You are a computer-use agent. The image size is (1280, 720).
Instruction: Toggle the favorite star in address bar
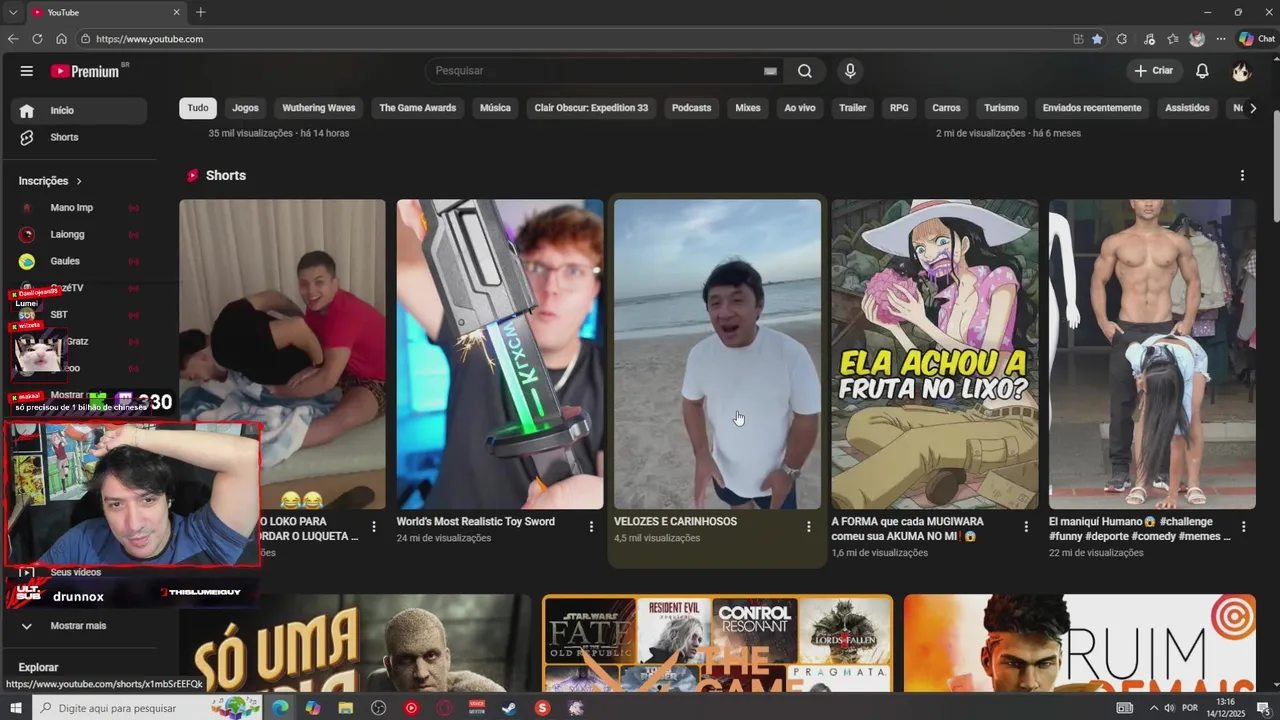[x=1097, y=39]
